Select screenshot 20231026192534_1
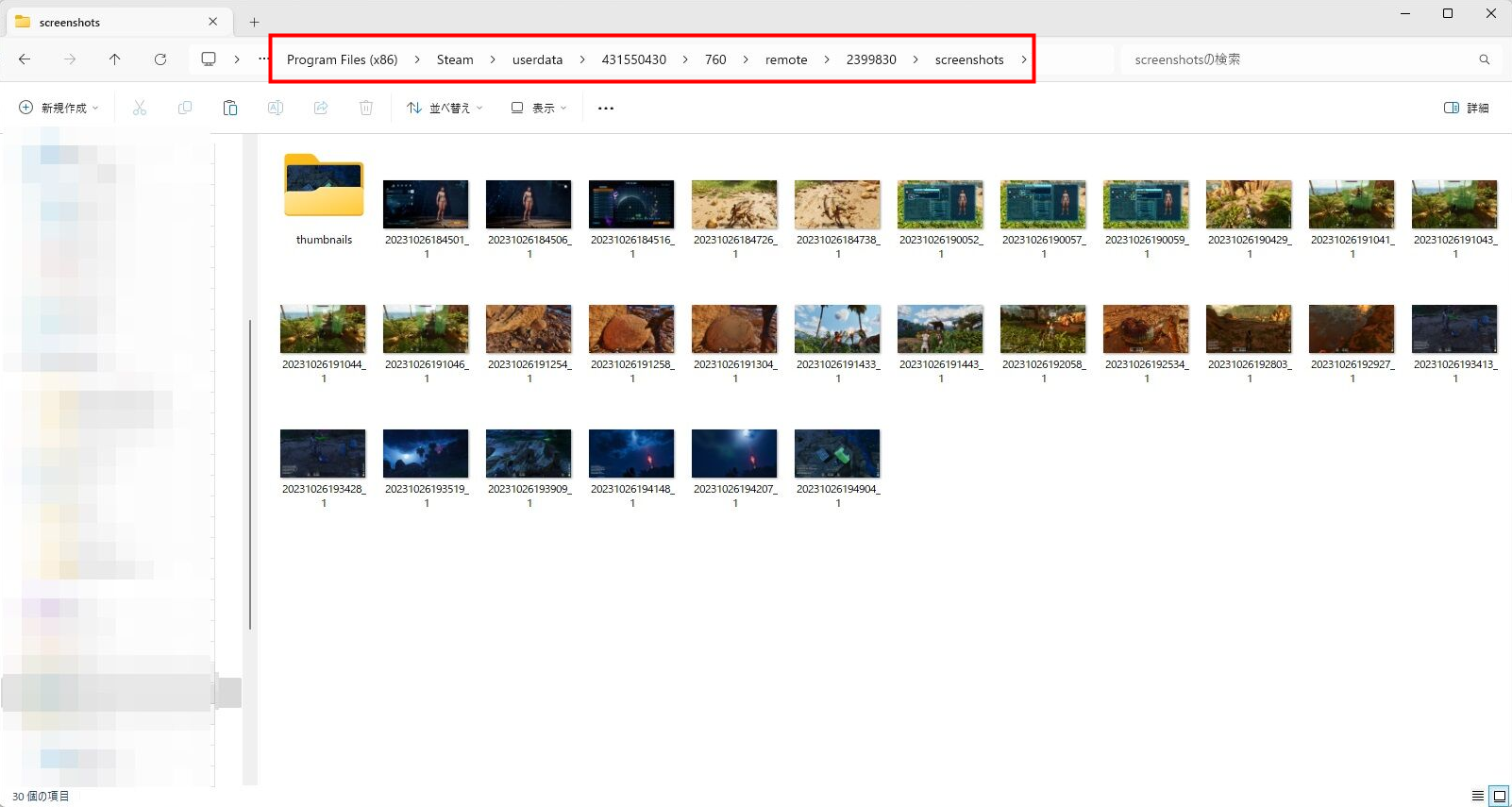Screen dimensions: 1512x807 point(1146,344)
